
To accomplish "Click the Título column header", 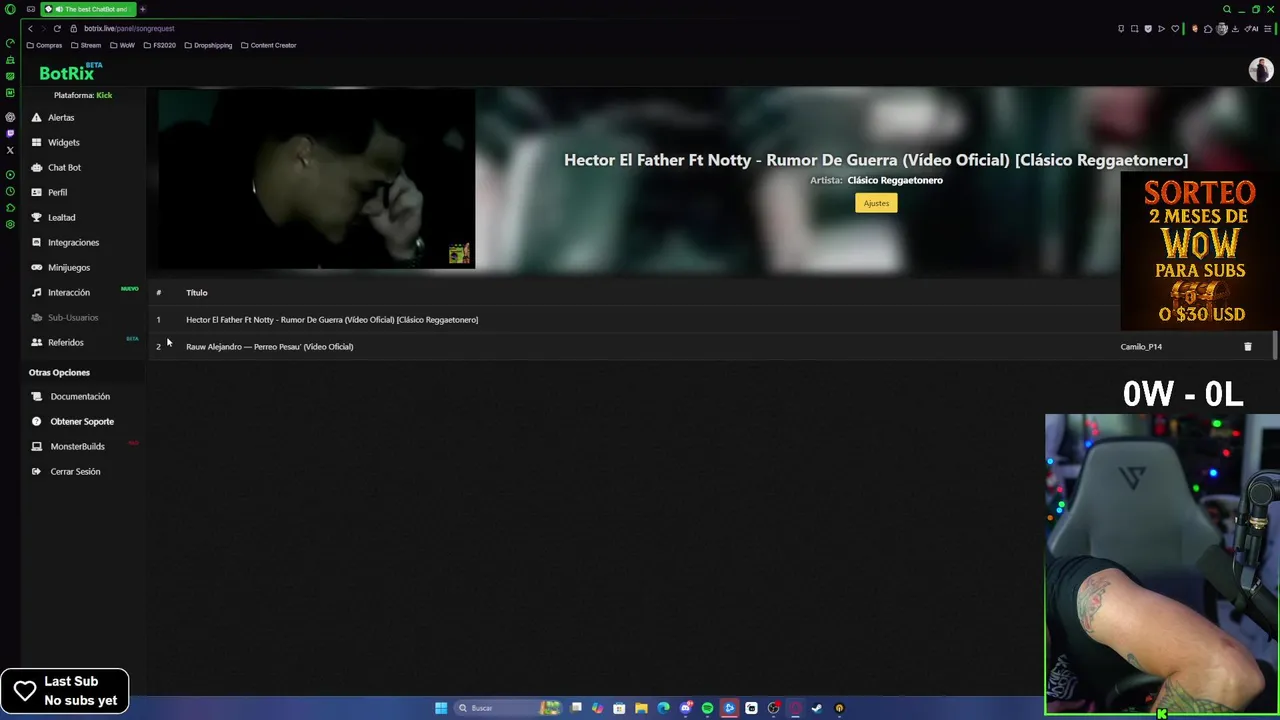I will tap(196, 292).
